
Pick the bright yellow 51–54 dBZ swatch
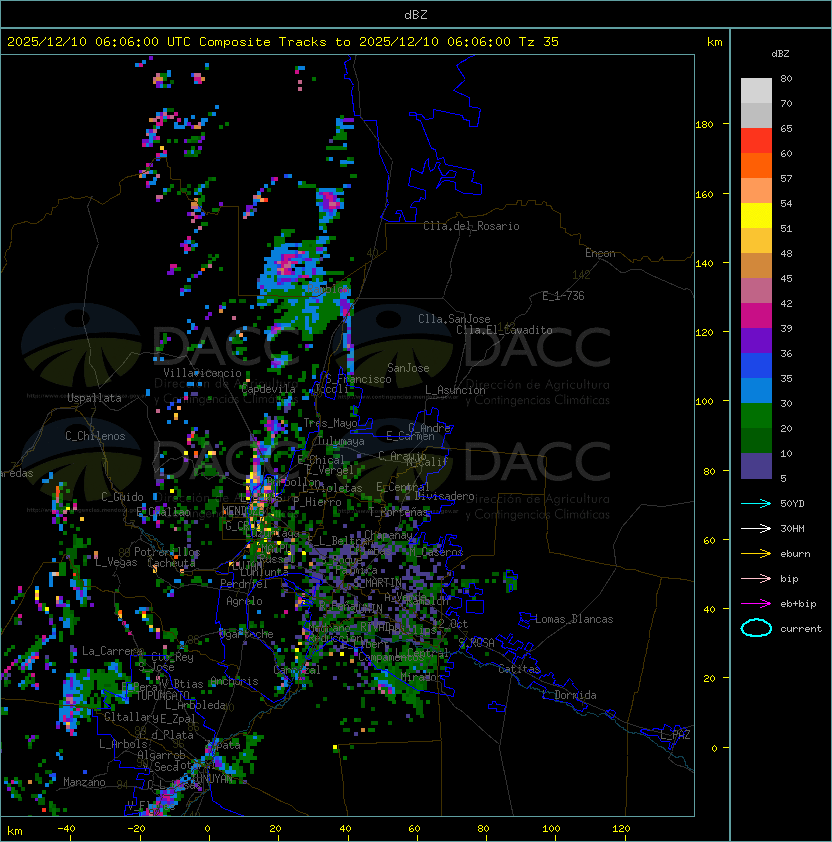coord(756,216)
